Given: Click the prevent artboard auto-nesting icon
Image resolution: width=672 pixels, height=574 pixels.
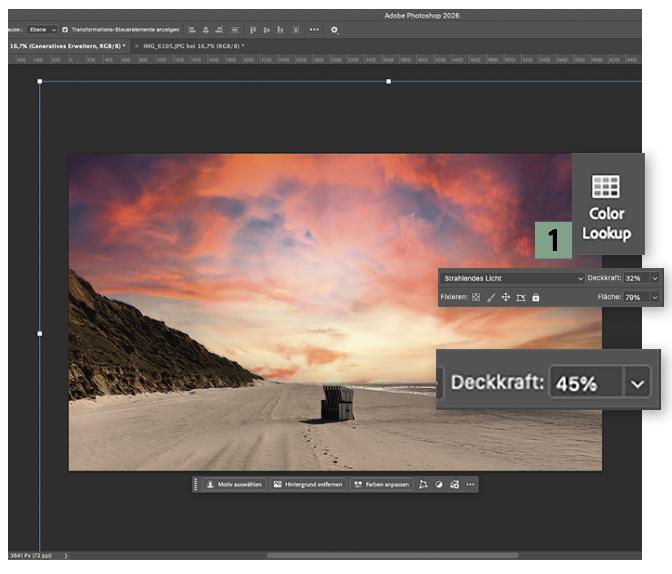Looking at the screenshot, I should tap(521, 297).
